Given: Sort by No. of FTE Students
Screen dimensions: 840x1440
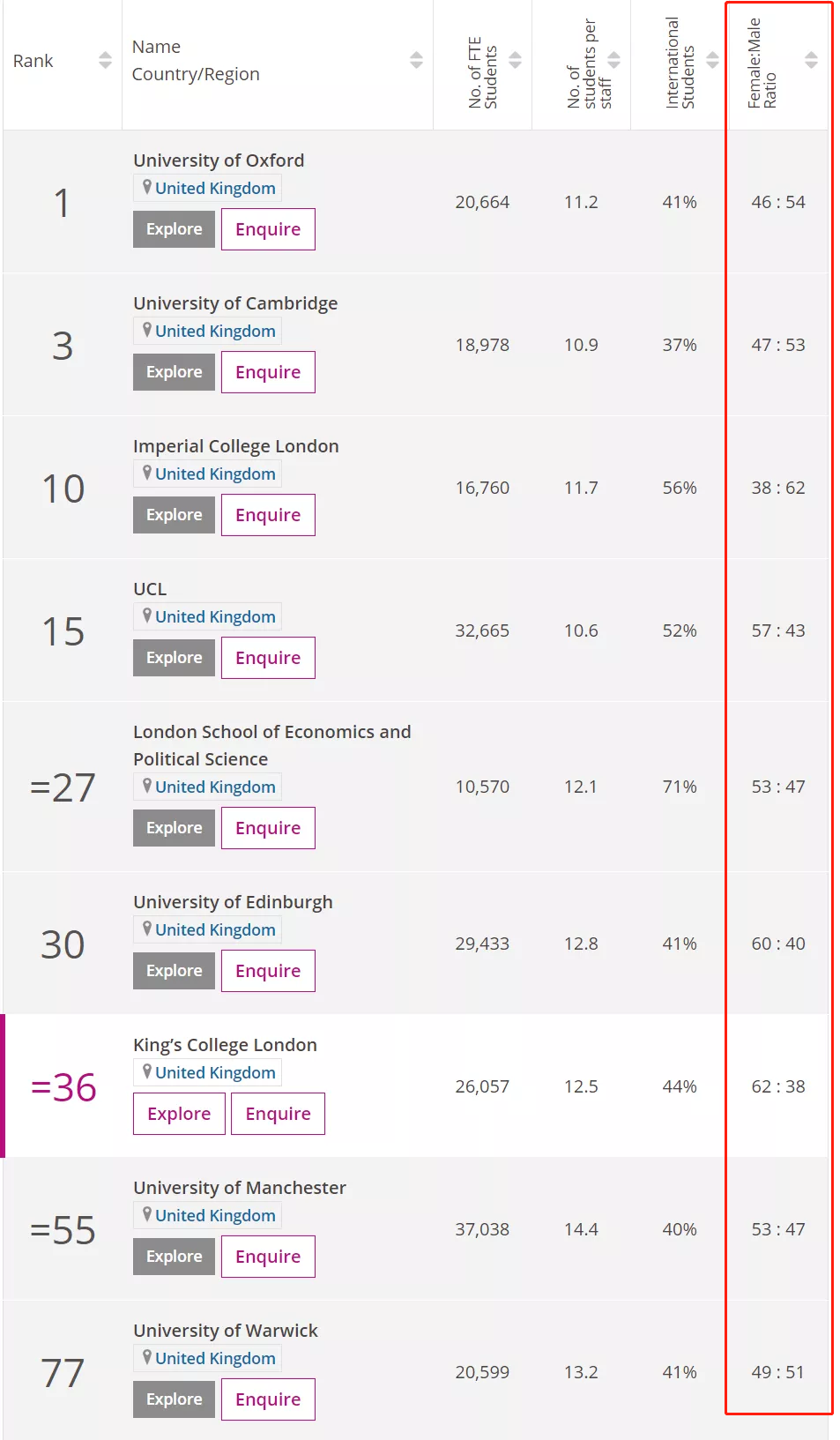Looking at the screenshot, I should 515,60.
